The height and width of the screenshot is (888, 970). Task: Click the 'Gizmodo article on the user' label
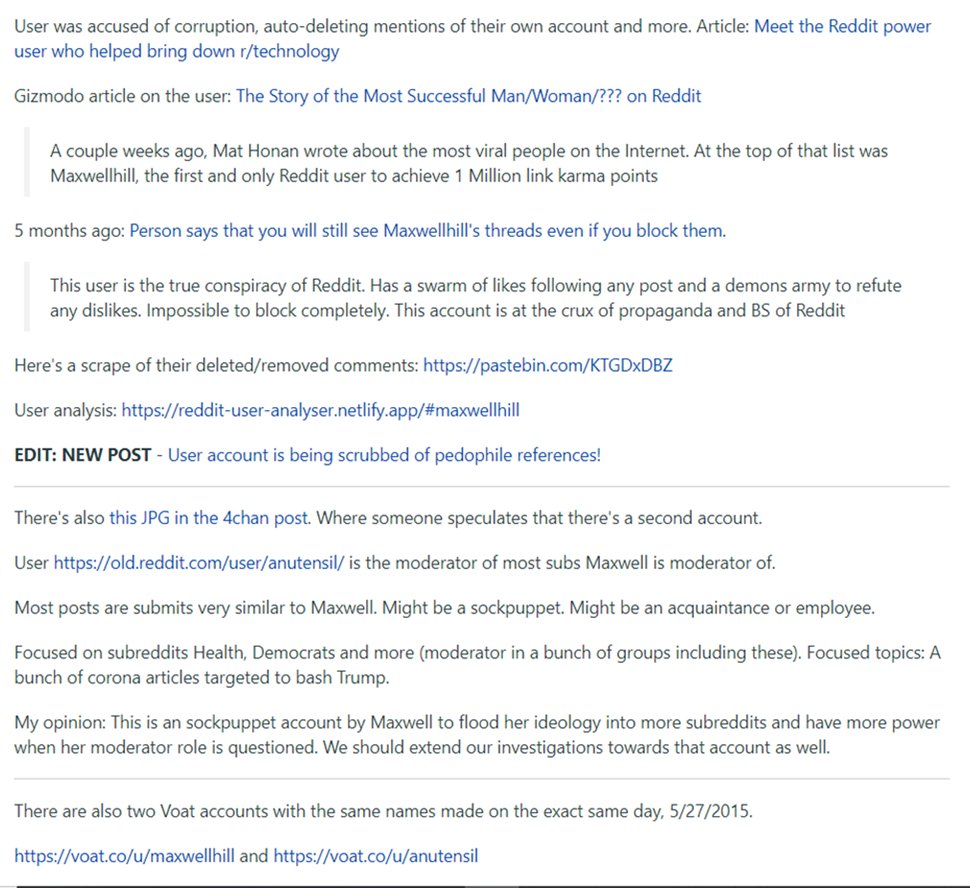coord(122,96)
